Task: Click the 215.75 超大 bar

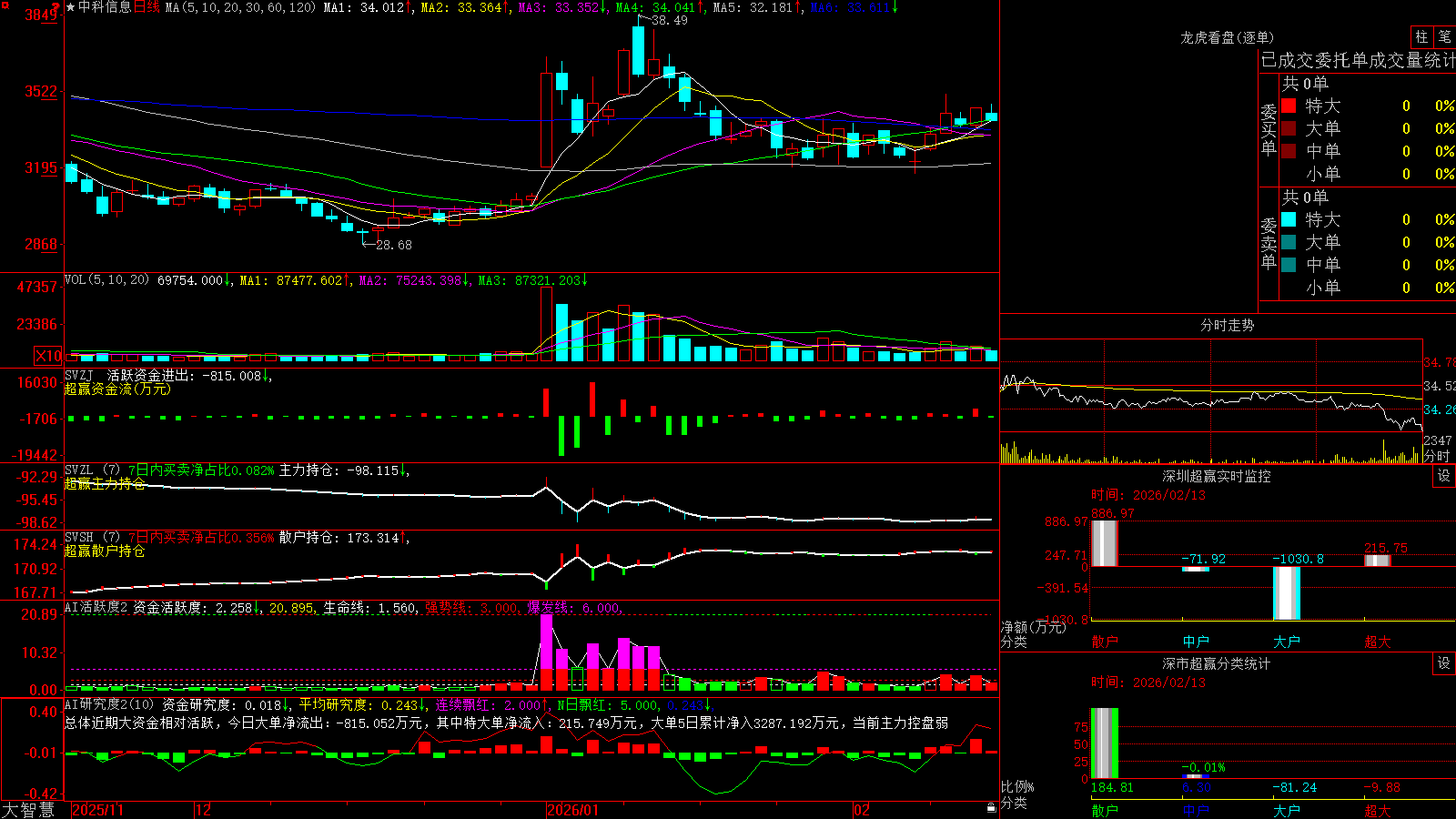Action: coord(1378,561)
